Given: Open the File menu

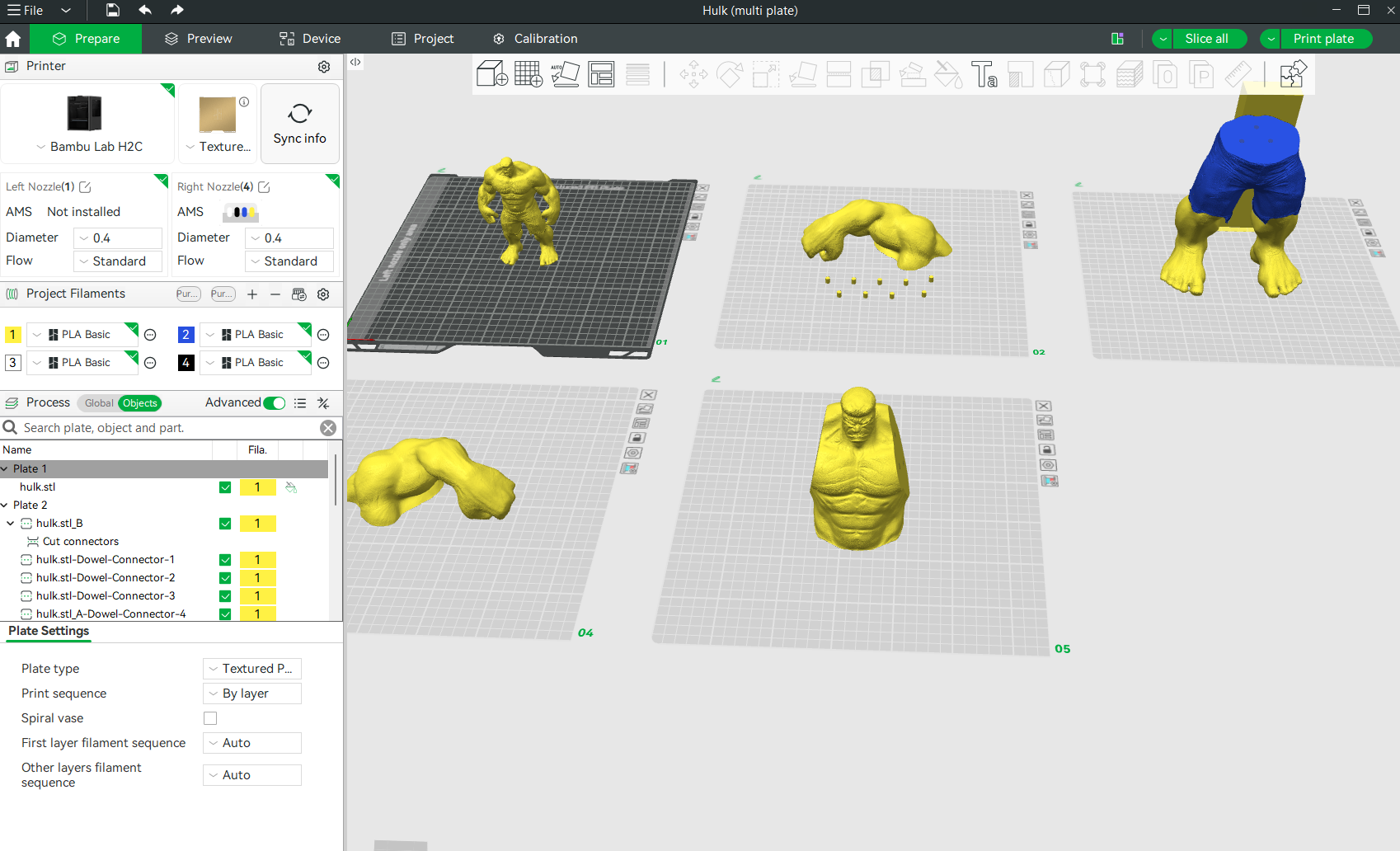Looking at the screenshot, I should click(26, 11).
